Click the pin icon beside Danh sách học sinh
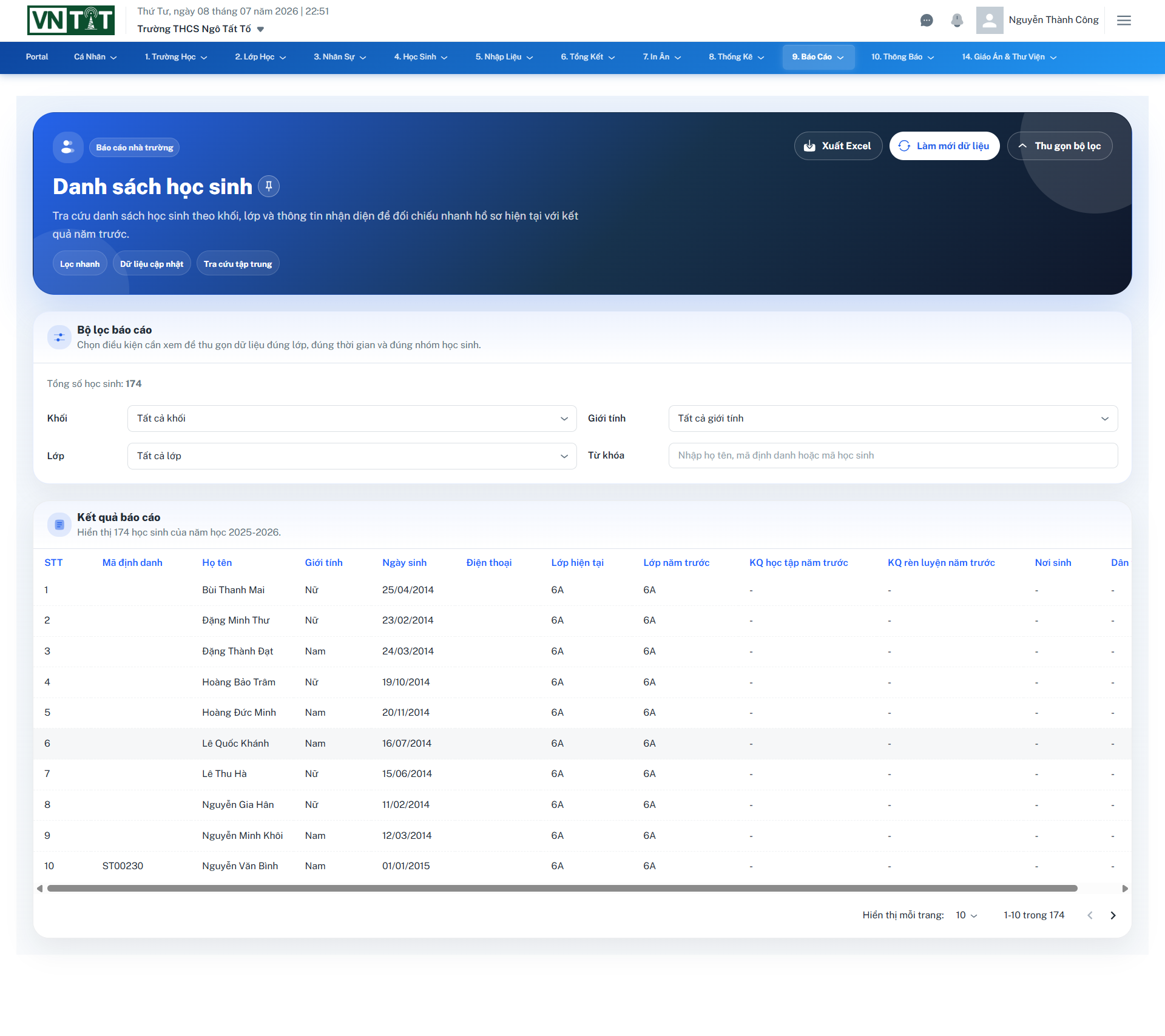The image size is (1165, 1036). [x=269, y=186]
